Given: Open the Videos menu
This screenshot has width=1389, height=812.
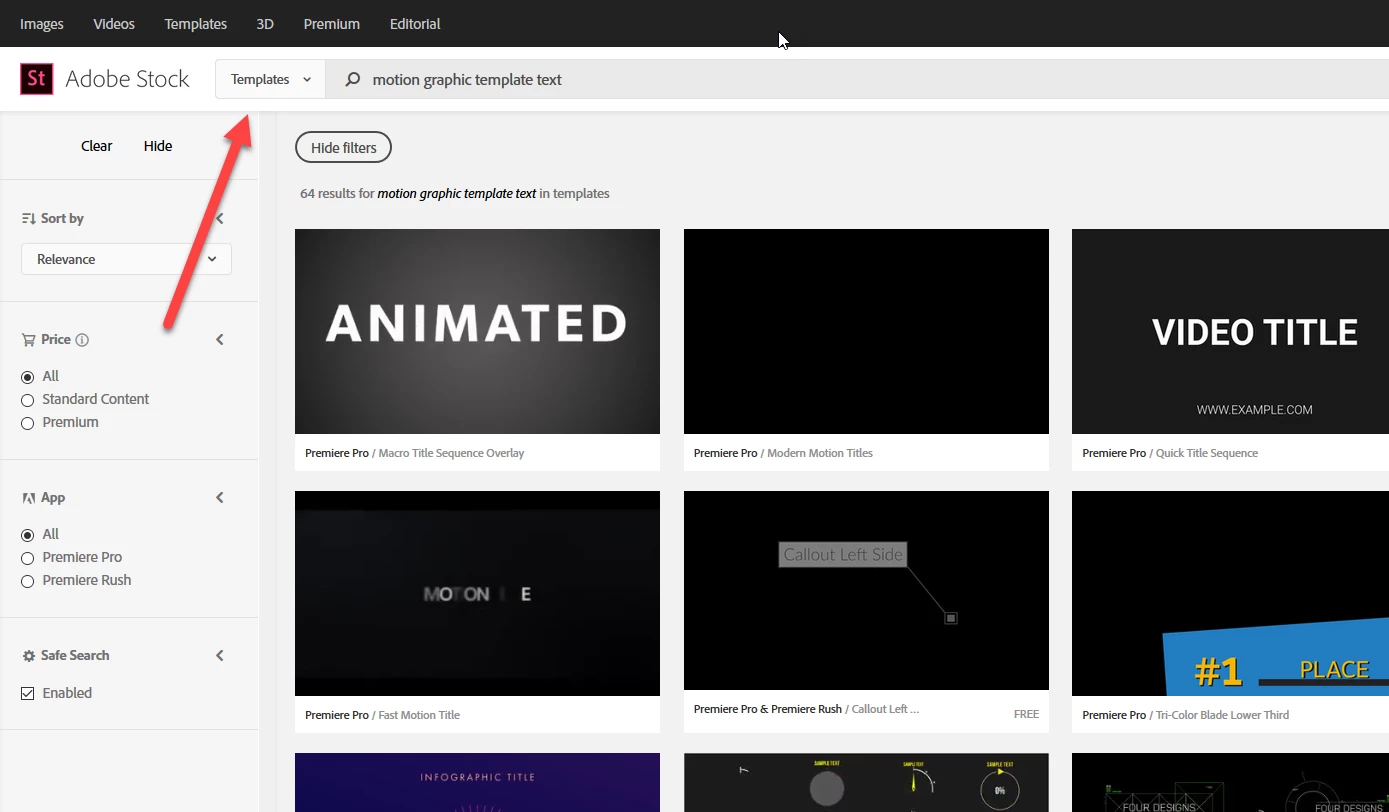Looking at the screenshot, I should tap(114, 24).
